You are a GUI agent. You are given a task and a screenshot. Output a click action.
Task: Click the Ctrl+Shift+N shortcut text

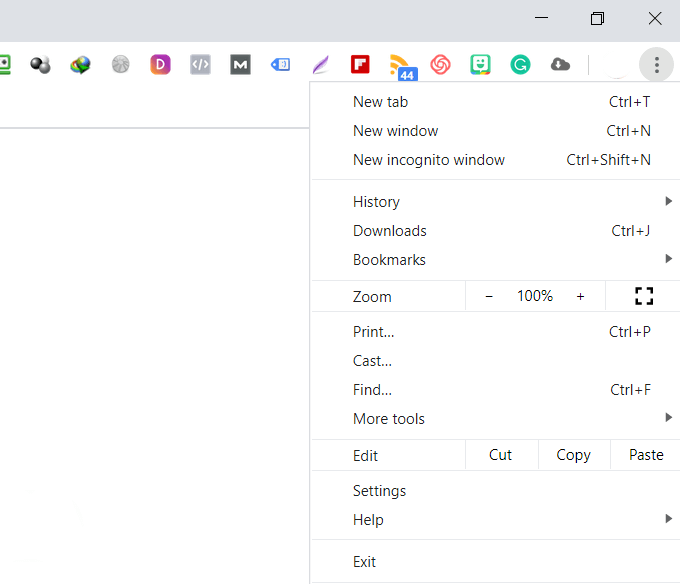(608, 160)
